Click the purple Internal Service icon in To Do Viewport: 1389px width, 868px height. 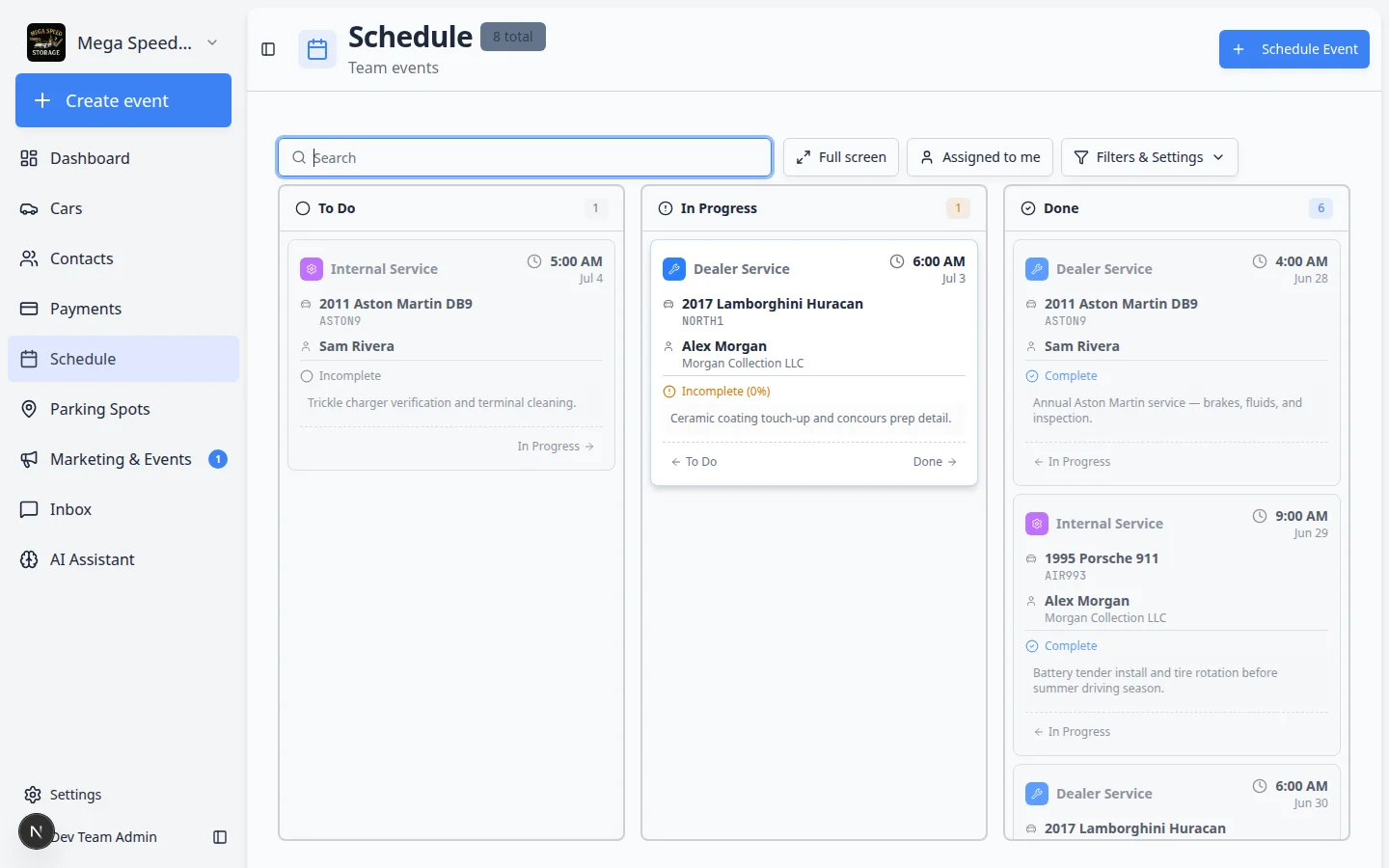[312, 269]
